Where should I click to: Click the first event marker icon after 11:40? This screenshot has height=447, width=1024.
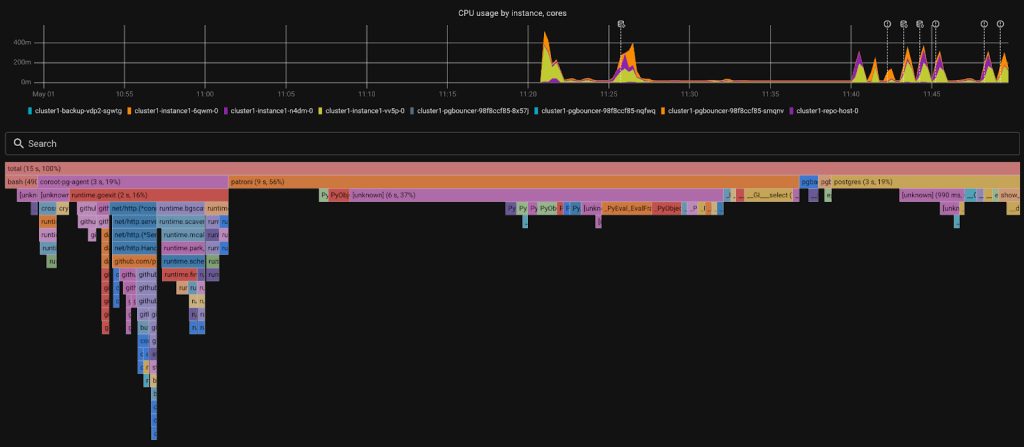point(887,23)
